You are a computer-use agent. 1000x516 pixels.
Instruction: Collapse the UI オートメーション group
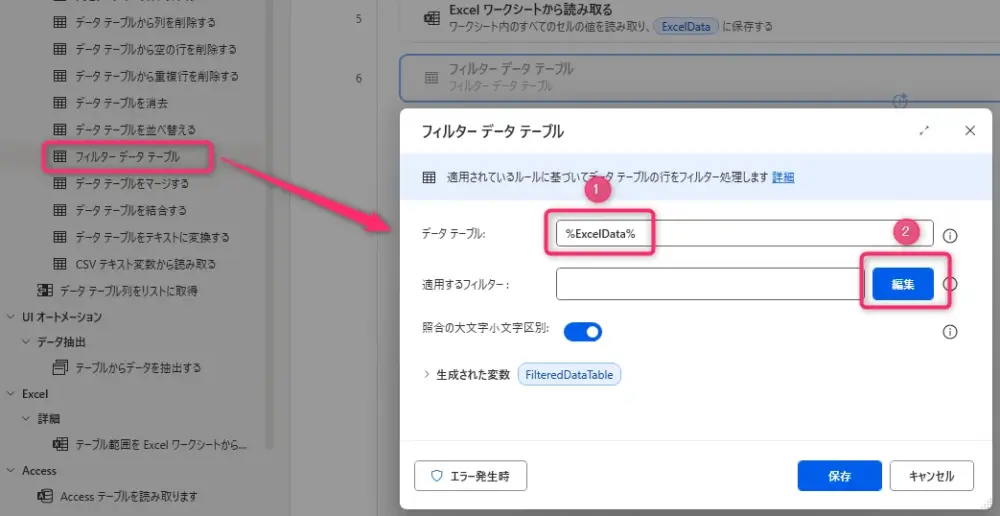click(10, 317)
